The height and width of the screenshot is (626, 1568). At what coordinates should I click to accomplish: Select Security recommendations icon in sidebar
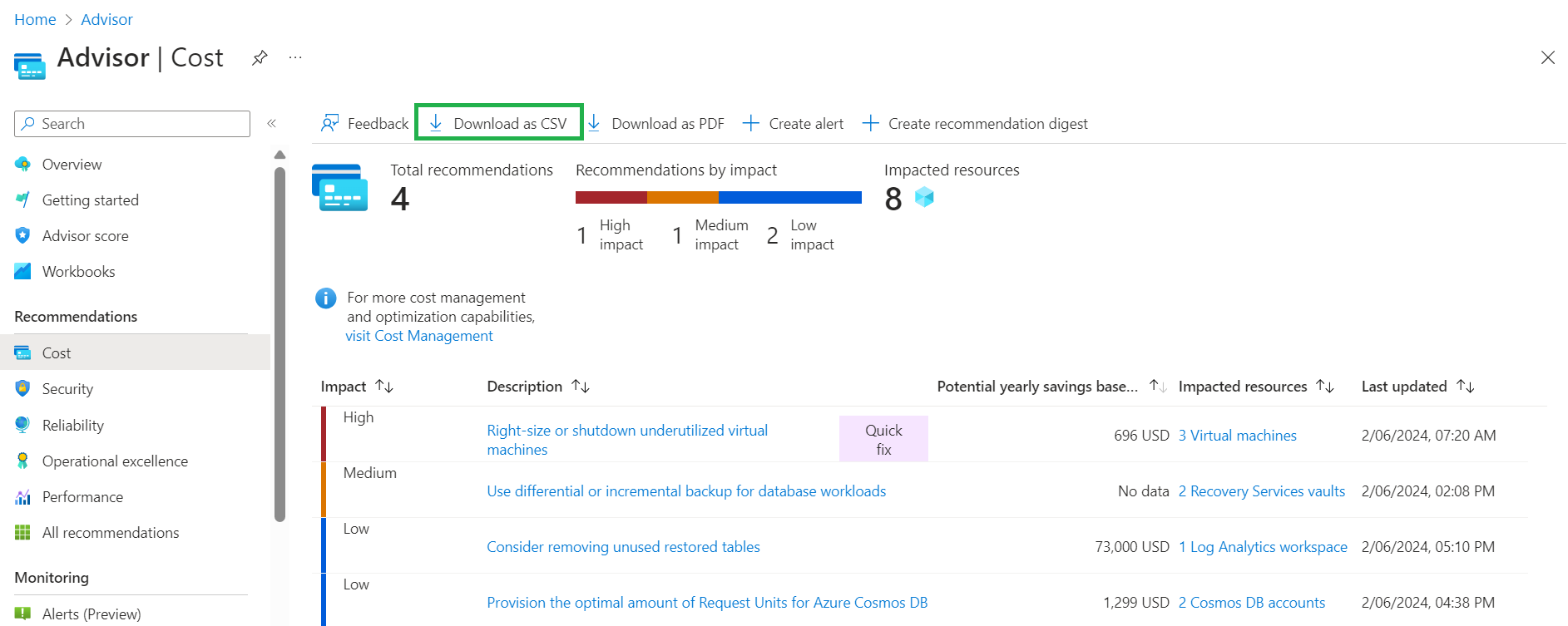22,389
